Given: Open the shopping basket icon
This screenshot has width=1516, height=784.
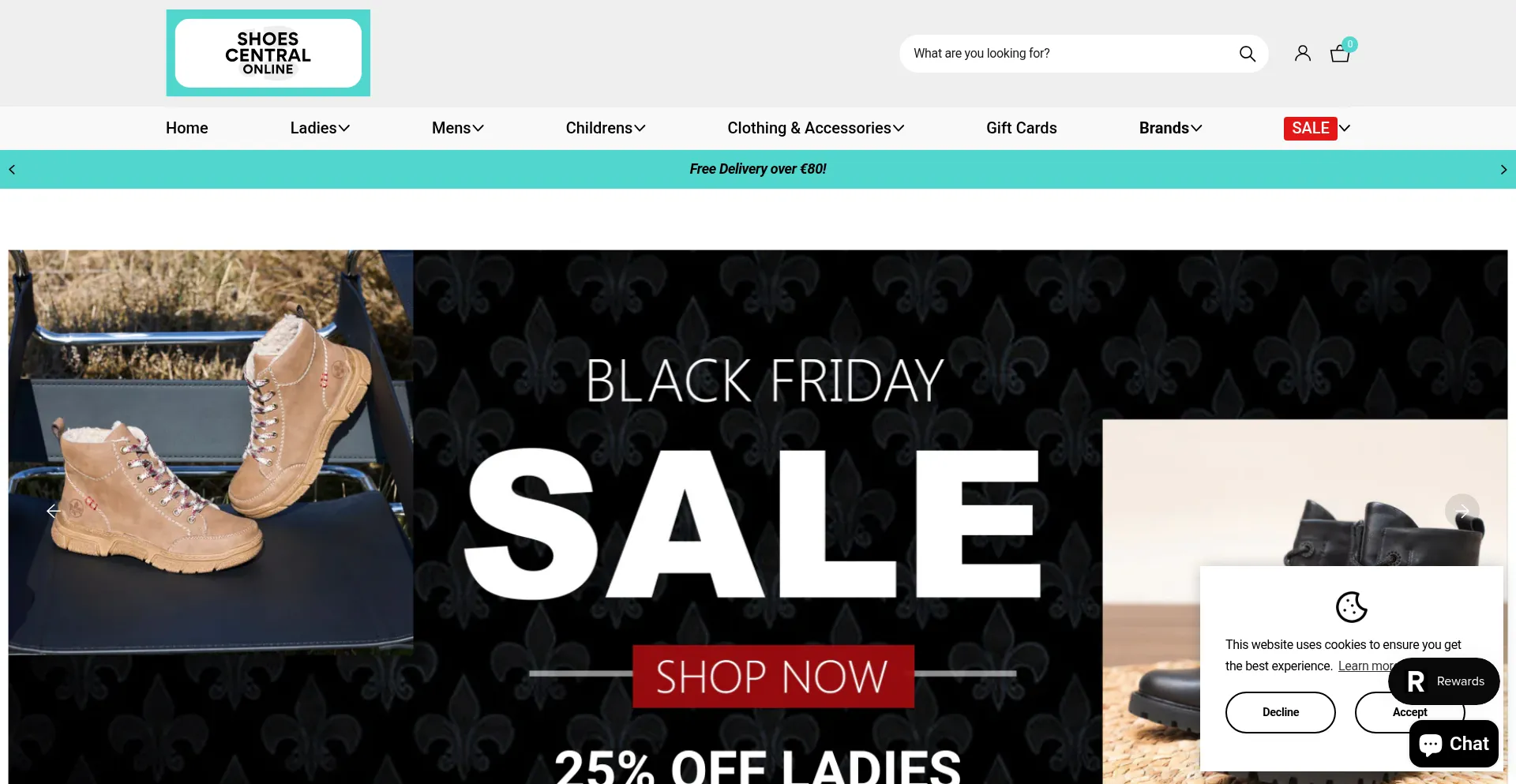Looking at the screenshot, I should pos(1340,53).
